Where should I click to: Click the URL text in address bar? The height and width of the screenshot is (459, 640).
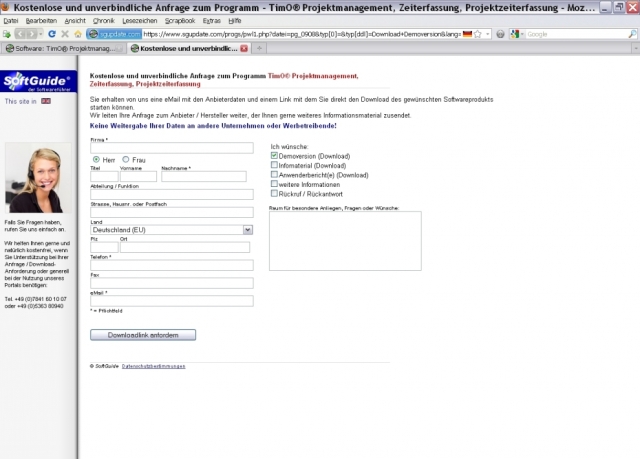pyautogui.click(x=302, y=34)
